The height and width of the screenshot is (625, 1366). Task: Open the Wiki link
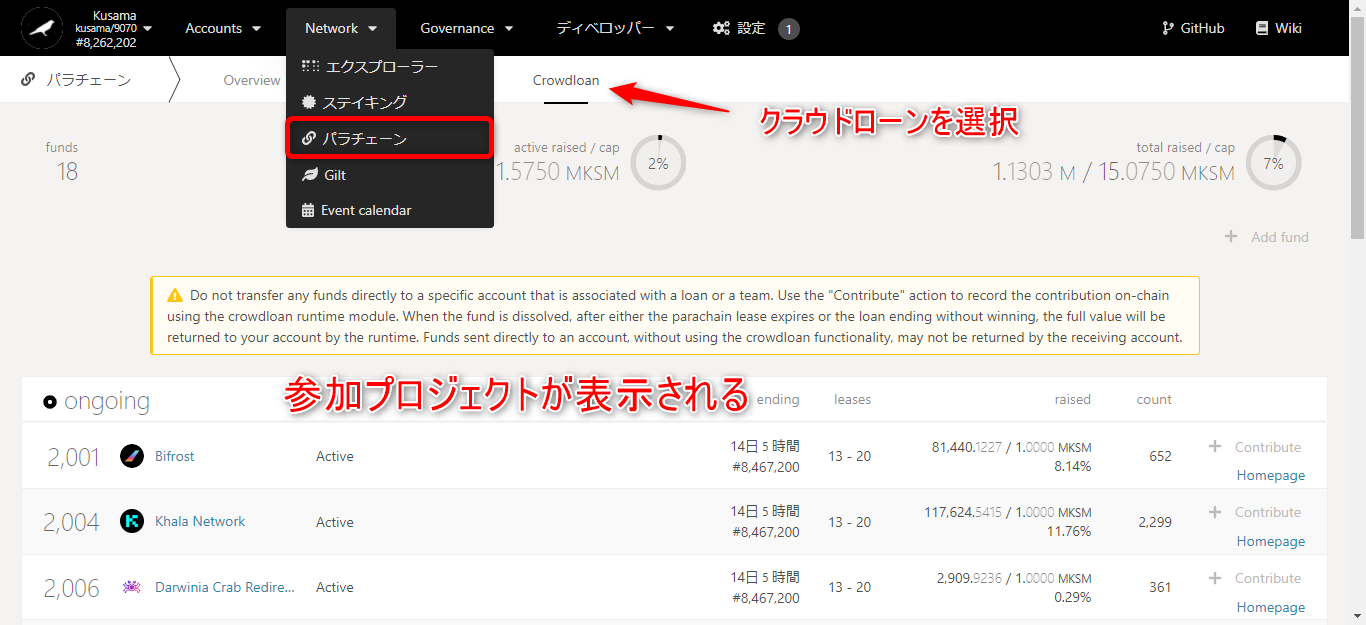(x=1279, y=28)
